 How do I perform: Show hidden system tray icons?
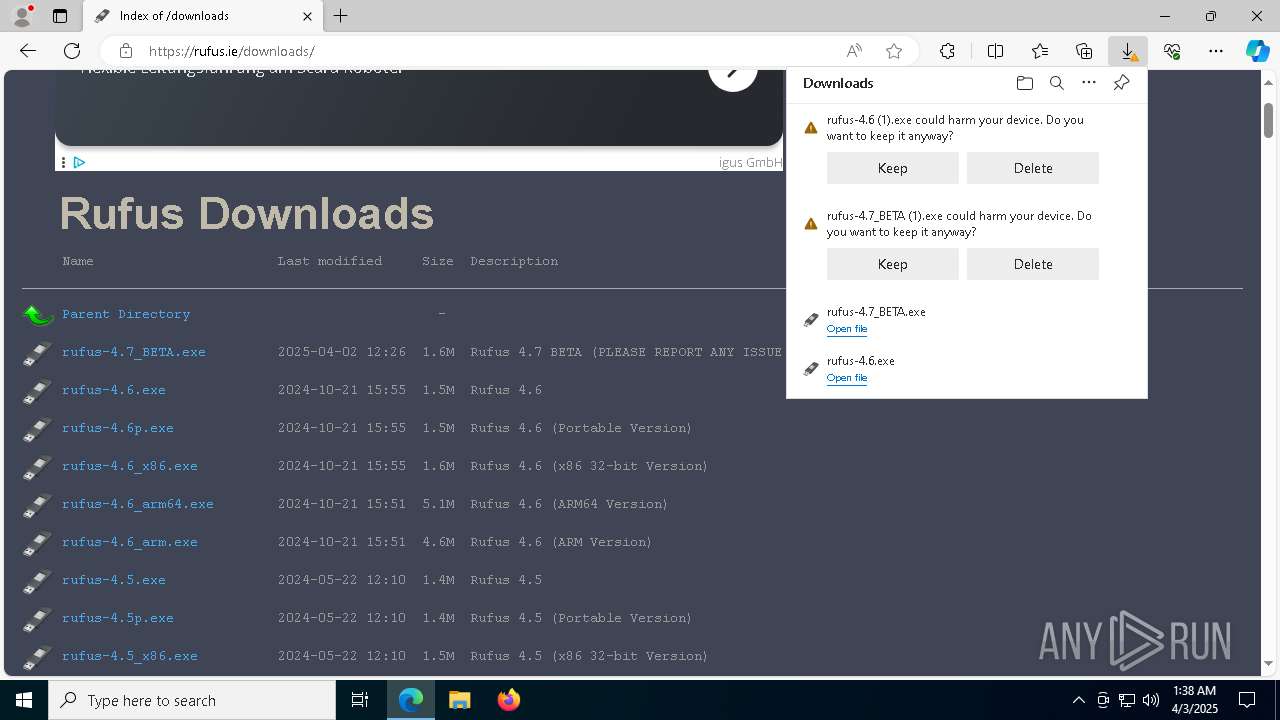(x=1078, y=700)
